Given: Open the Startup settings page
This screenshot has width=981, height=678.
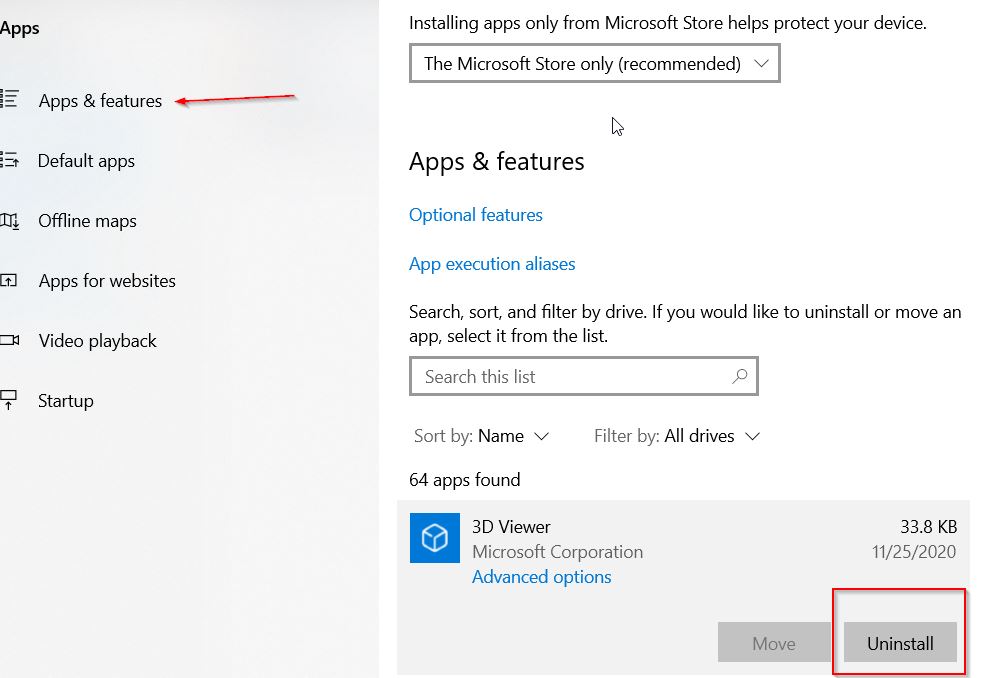Looking at the screenshot, I should click(66, 401).
